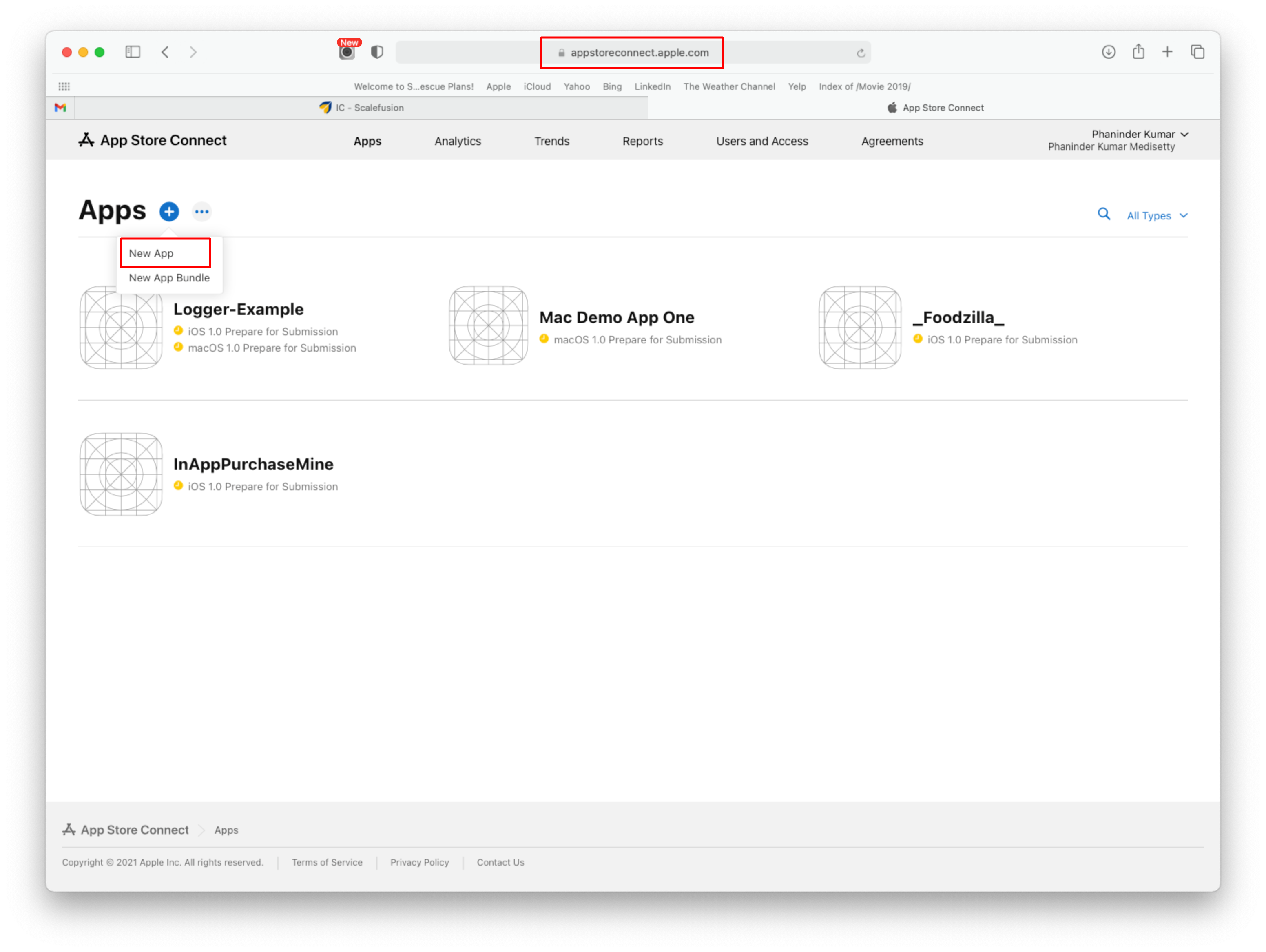Open the LinkedIn bookmark
The image size is (1266, 952).
653,86
